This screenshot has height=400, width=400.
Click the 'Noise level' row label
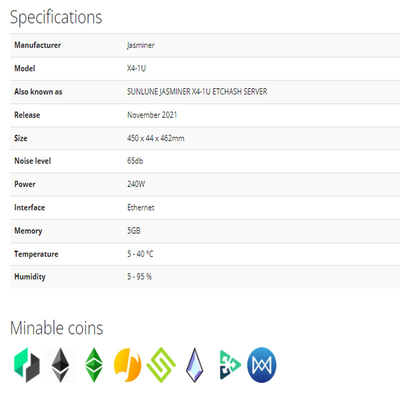pyautogui.click(x=33, y=161)
